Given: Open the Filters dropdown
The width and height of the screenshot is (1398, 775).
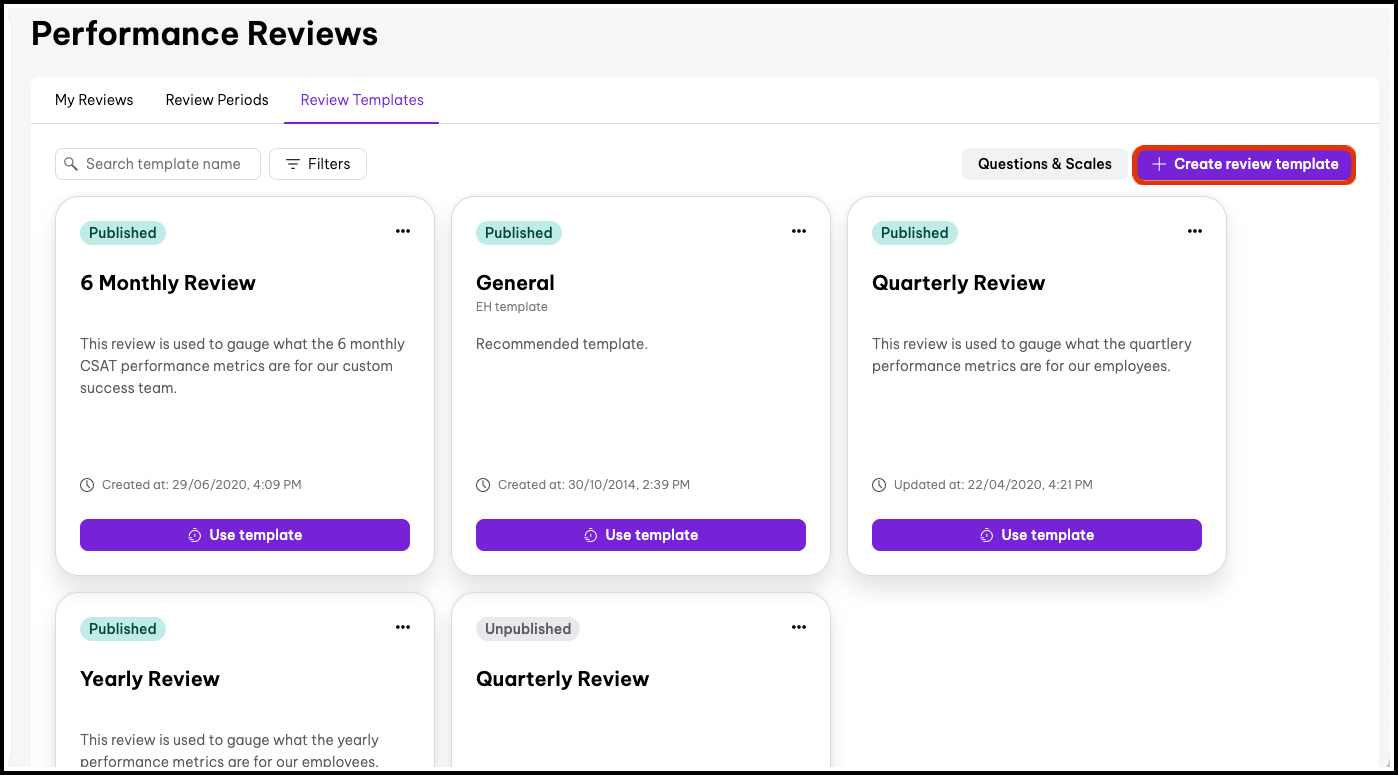Looking at the screenshot, I should 318,164.
